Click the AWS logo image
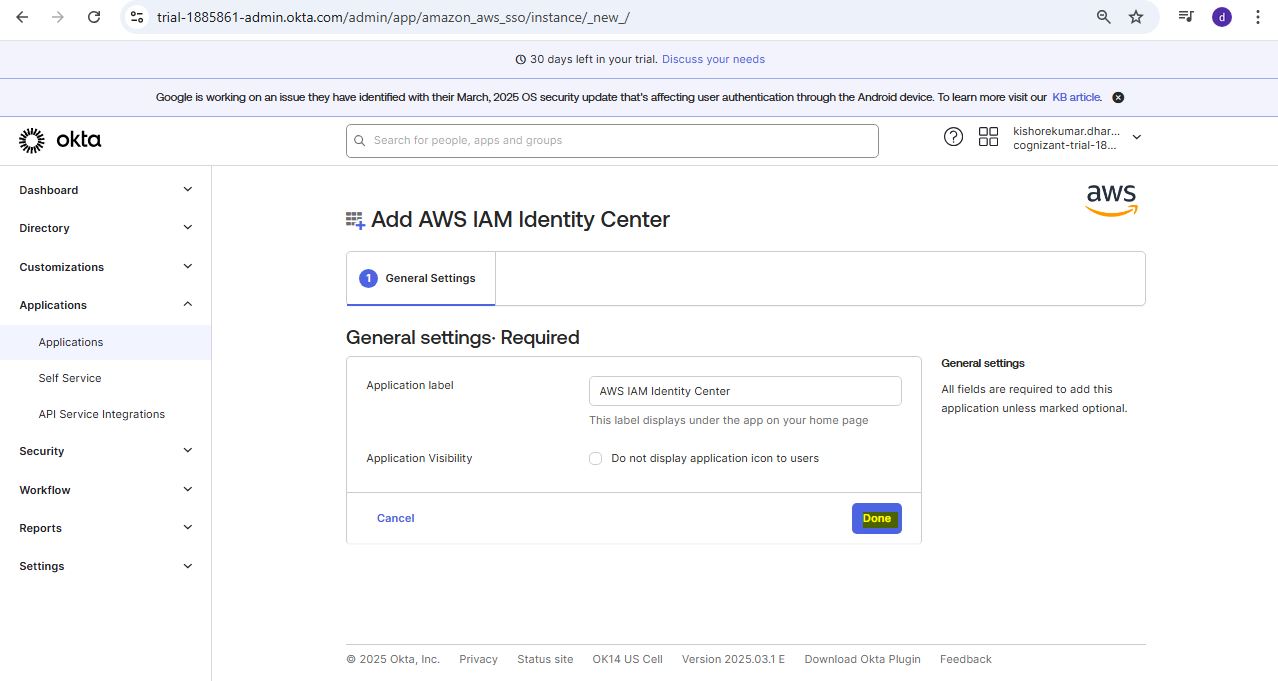 [1111, 199]
